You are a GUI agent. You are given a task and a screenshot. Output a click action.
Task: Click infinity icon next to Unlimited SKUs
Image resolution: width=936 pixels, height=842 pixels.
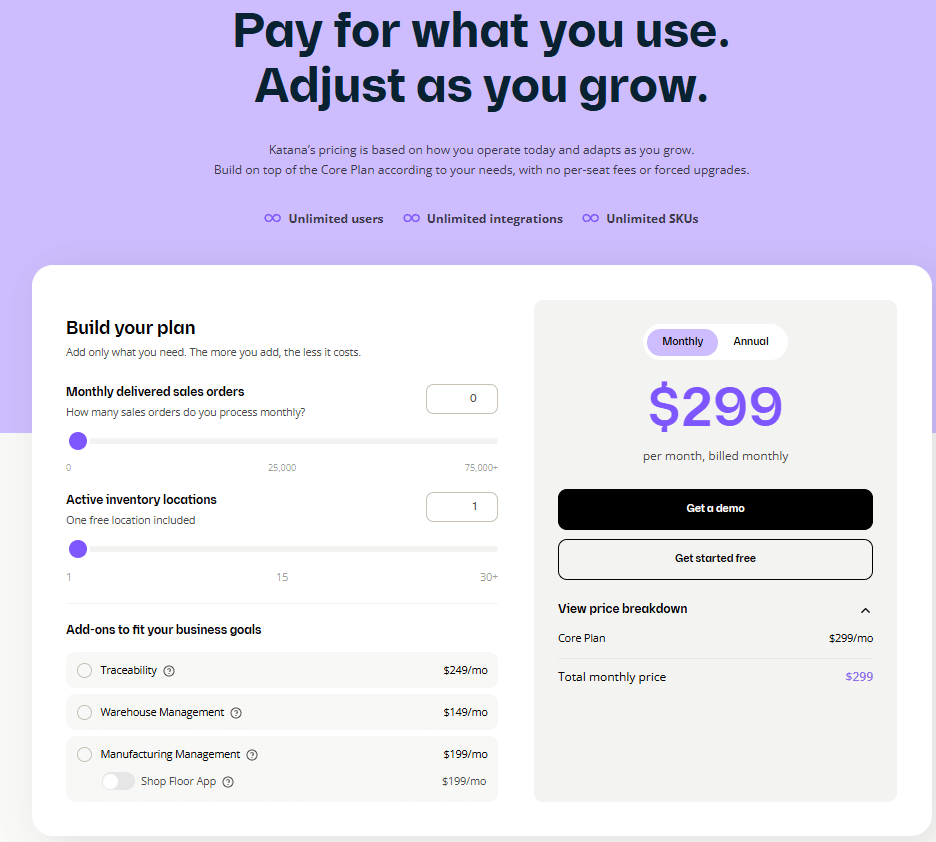pyautogui.click(x=590, y=219)
